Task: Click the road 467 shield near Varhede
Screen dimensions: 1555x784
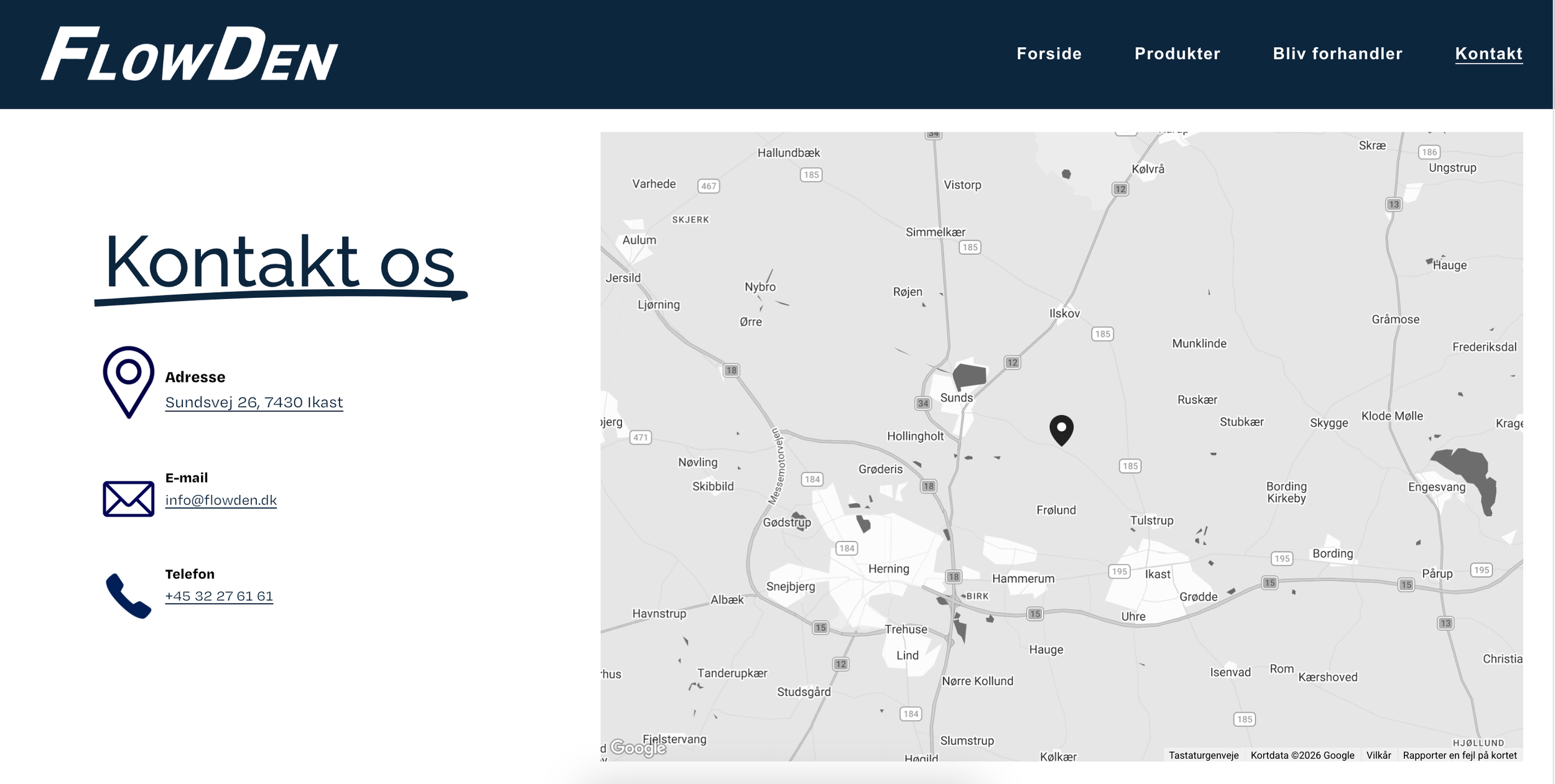Action: (x=708, y=186)
